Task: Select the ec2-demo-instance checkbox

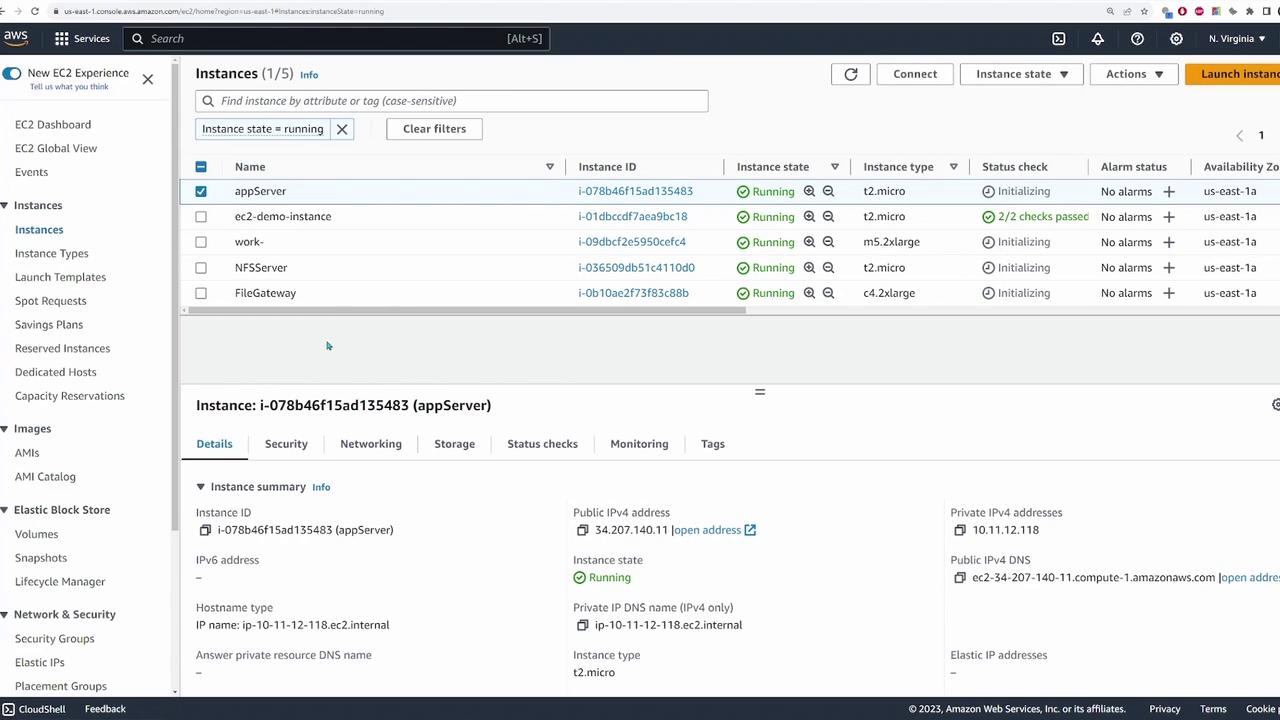Action: (201, 216)
